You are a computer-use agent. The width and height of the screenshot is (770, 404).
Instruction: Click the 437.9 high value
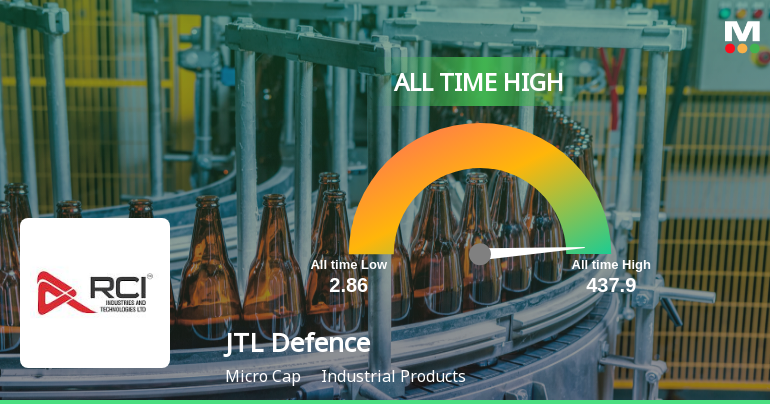pyautogui.click(x=611, y=285)
